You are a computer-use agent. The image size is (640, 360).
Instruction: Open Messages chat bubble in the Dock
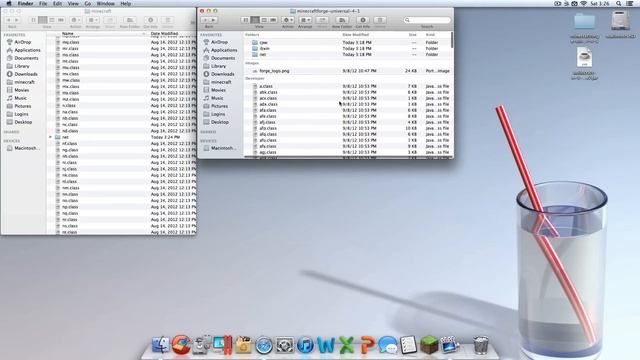[x=387, y=345]
